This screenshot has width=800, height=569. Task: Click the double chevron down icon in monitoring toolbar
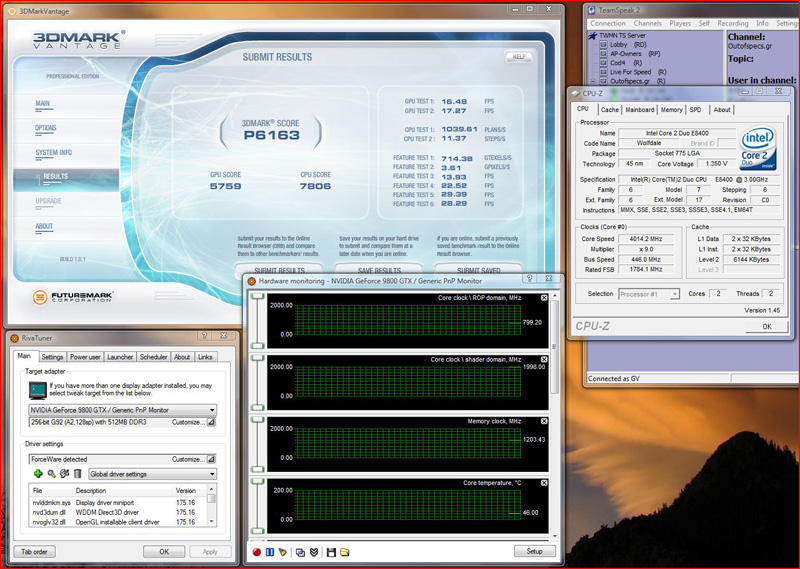tap(314, 552)
